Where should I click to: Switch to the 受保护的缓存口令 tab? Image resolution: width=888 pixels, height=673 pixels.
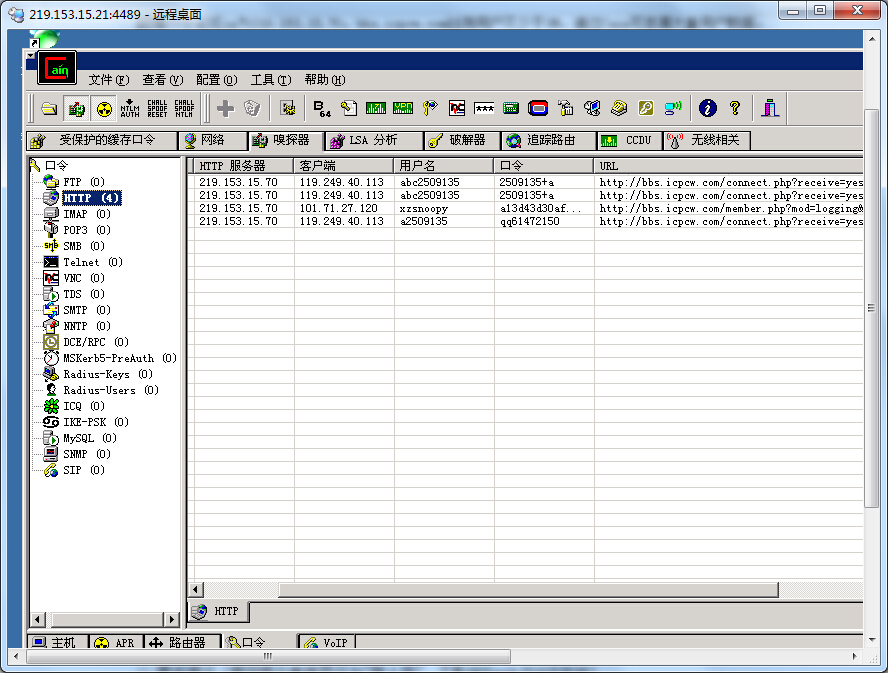tap(102, 140)
